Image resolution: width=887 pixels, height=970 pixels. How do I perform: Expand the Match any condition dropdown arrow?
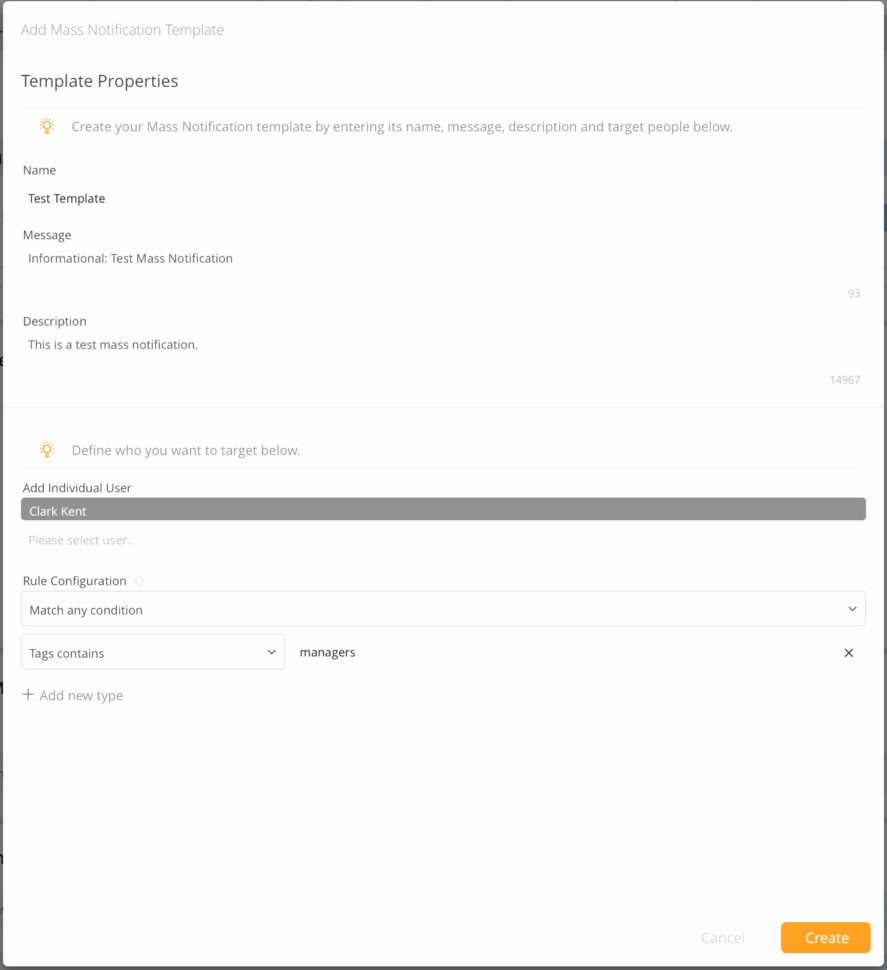852,609
